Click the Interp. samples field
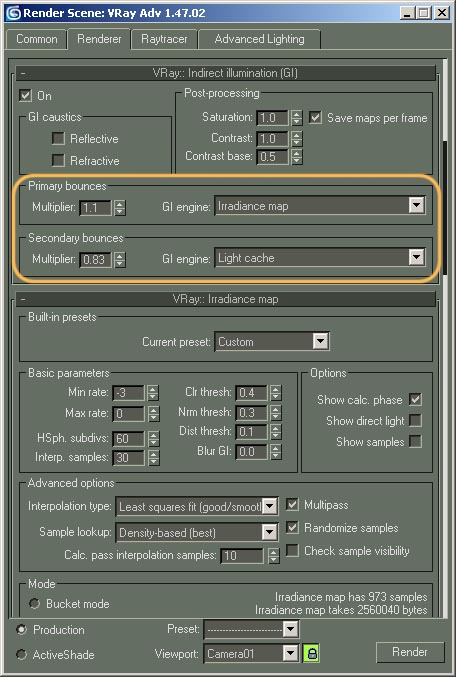456x677 pixels. pyautogui.click(x=128, y=458)
